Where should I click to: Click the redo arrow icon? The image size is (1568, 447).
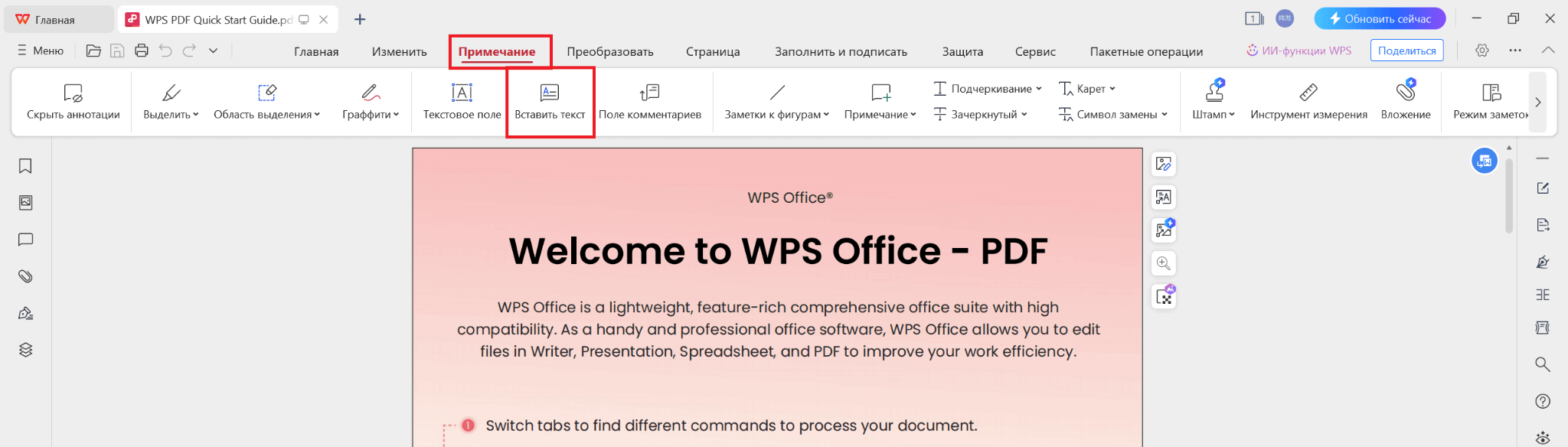189,51
